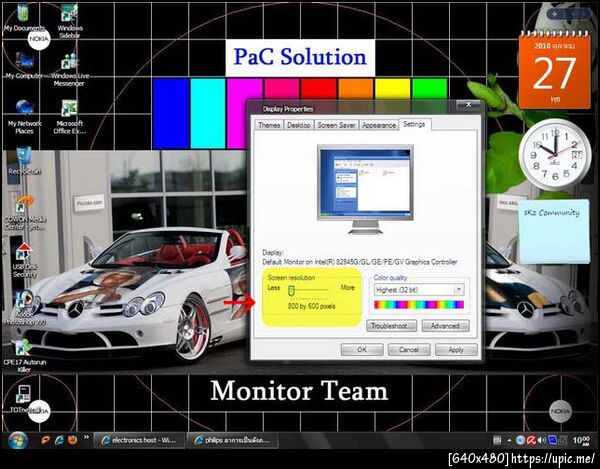Click the sKz Community sticky note
The height and width of the screenshot is (469, 600).
[x=554, y=231]
